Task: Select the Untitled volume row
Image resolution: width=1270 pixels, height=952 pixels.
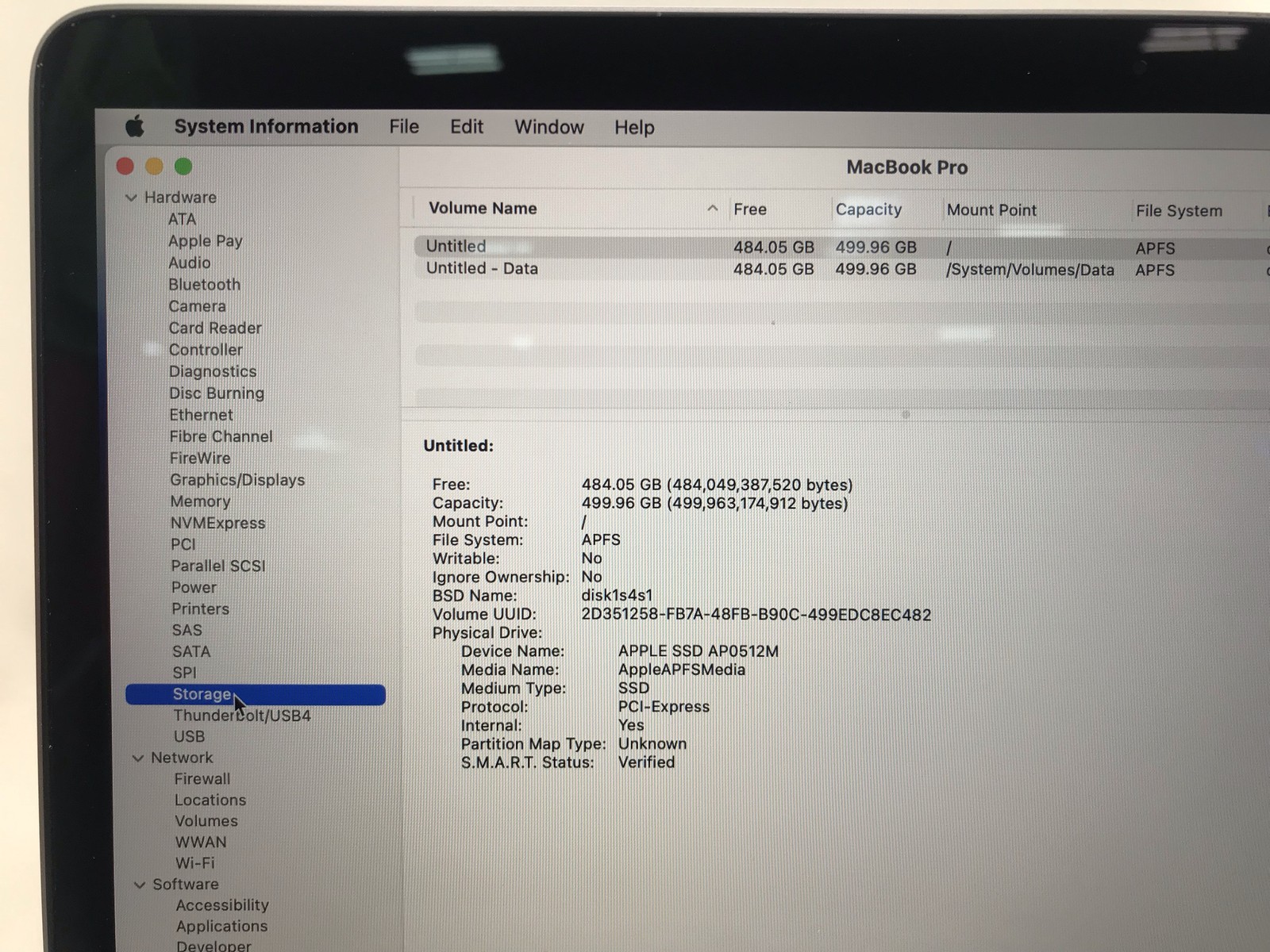Action: point(841,247)
